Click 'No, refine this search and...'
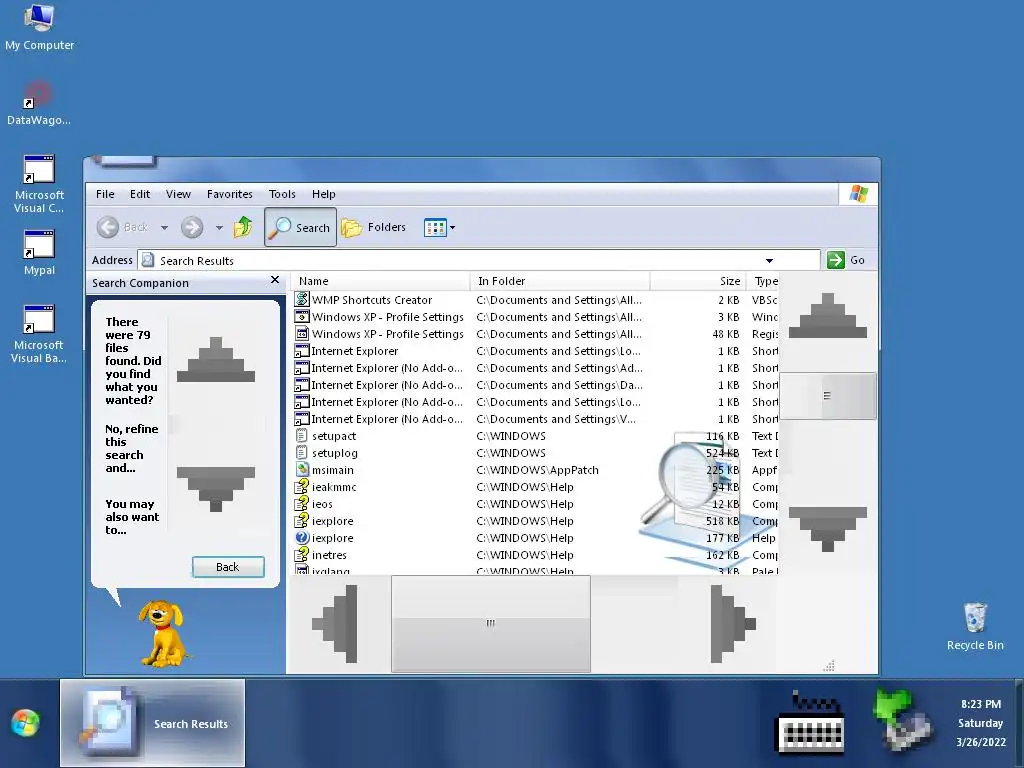This screenshot has width=1024, height=768. pyautogui.click(x=132, y=448)
